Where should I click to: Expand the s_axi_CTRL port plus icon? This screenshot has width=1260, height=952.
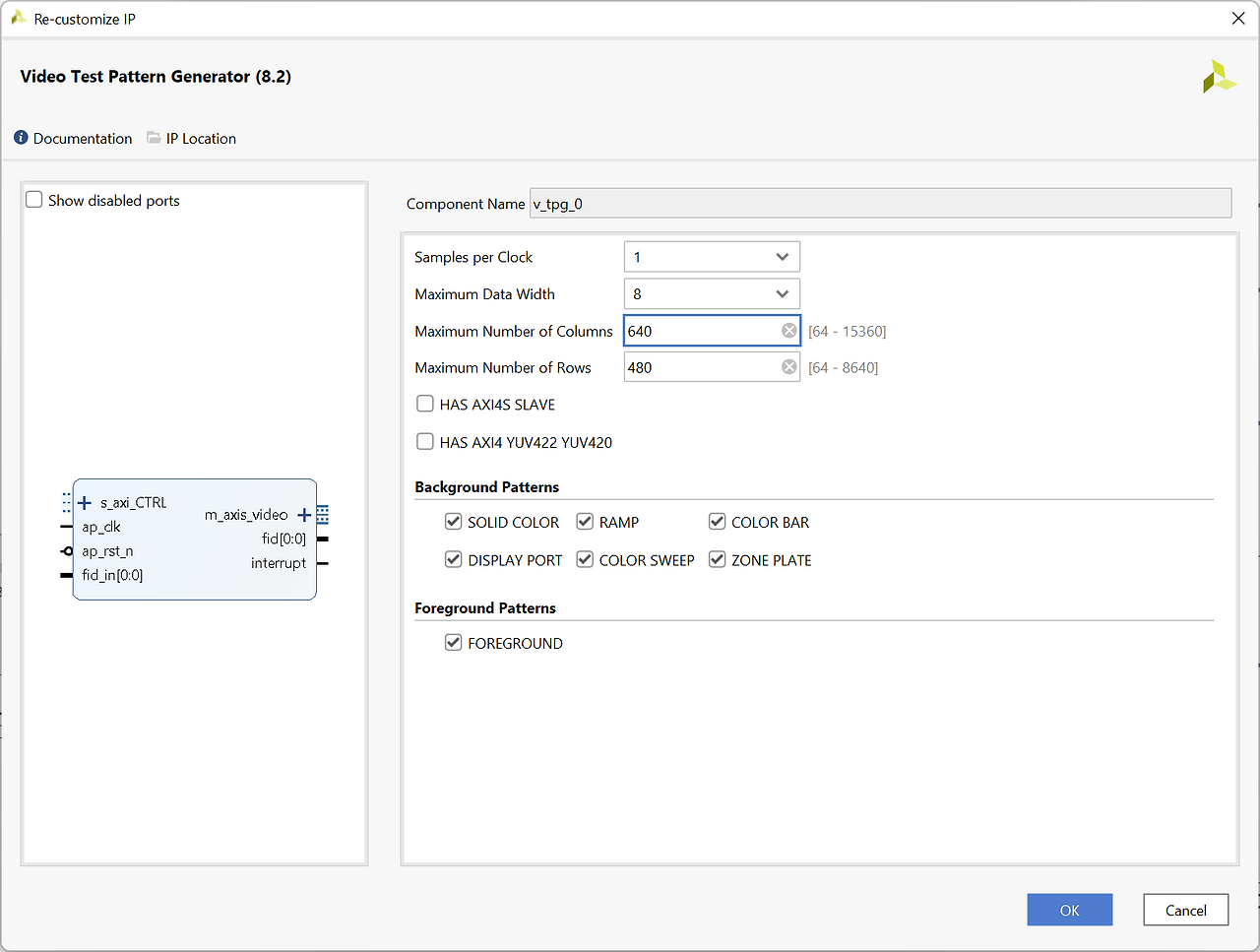point(85,503)
